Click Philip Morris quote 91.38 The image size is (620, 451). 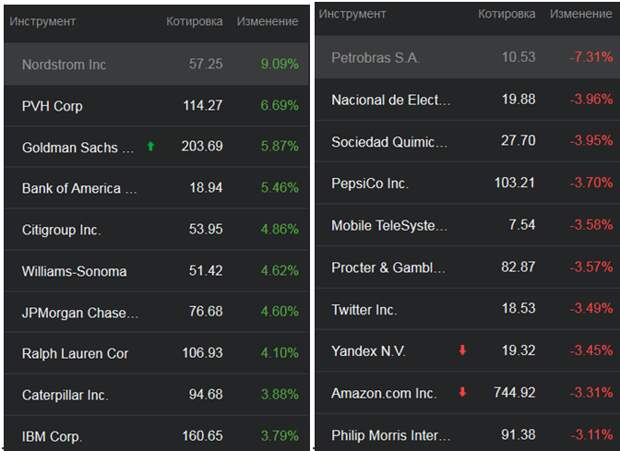click(518, 435)
